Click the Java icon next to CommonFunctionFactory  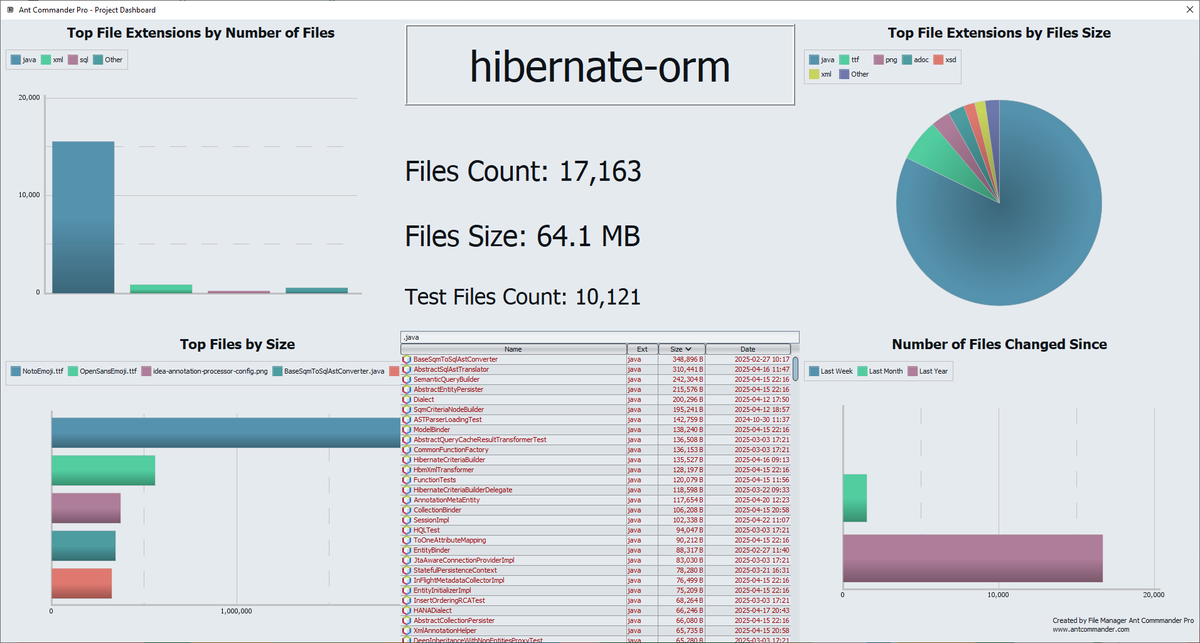click(405, 449)
